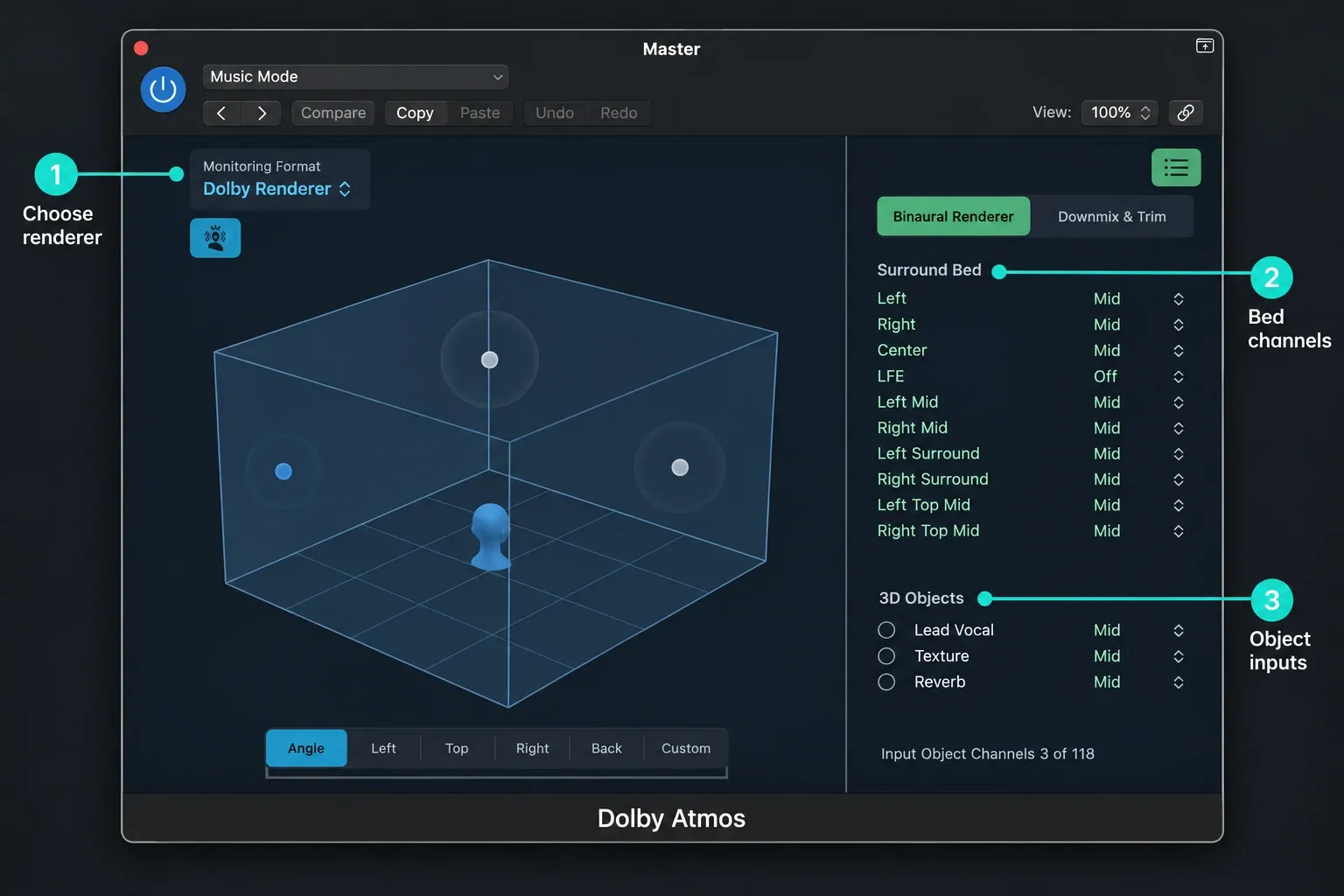The image size is (1344, 896).
Task: Switch to Downmix & Trim tab
Action: [1111, 217]
